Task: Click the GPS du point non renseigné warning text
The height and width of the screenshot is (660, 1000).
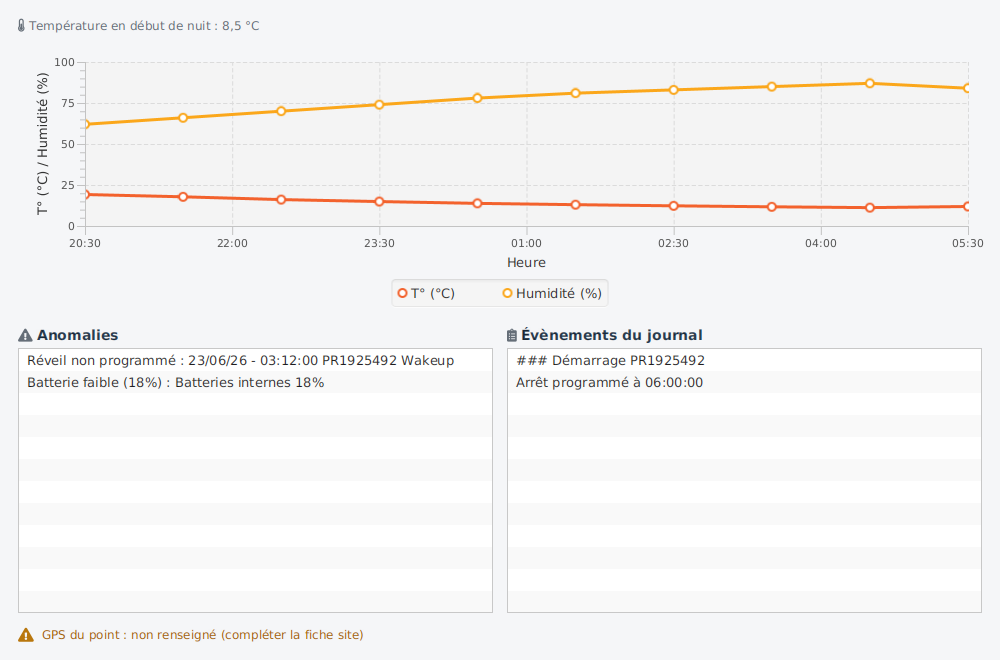Action: 203,635
